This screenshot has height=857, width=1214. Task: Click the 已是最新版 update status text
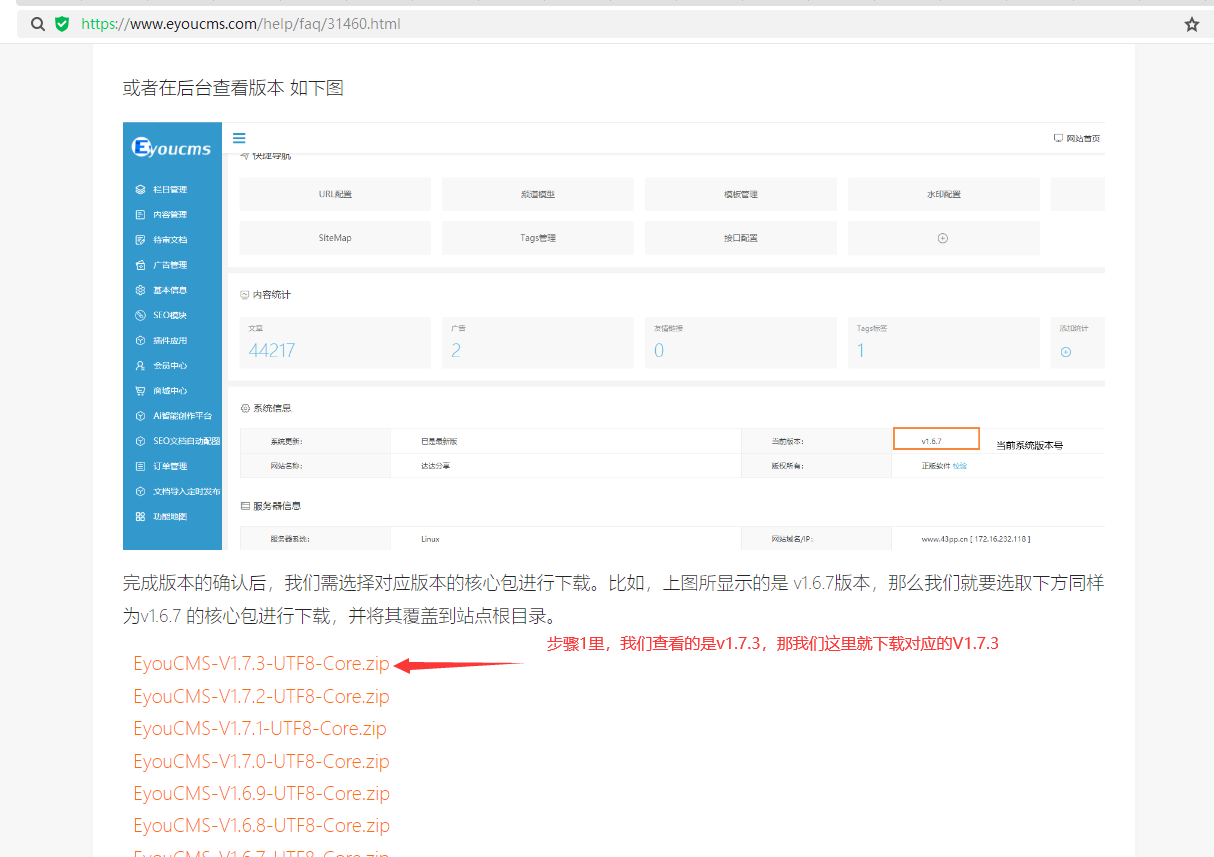pyautogui.click(x=439, y=441)
